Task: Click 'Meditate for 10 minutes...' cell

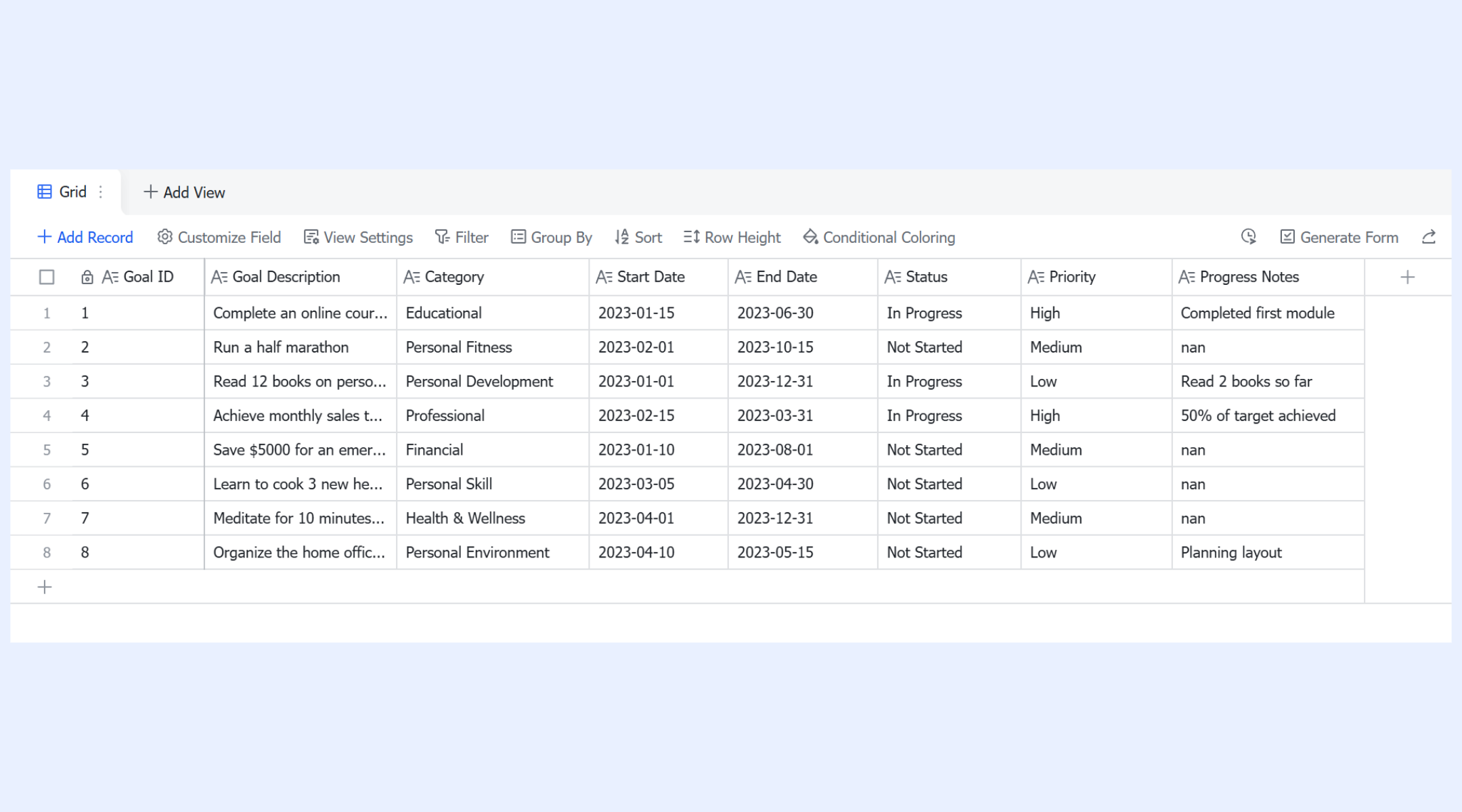Action: coord(301,518)
